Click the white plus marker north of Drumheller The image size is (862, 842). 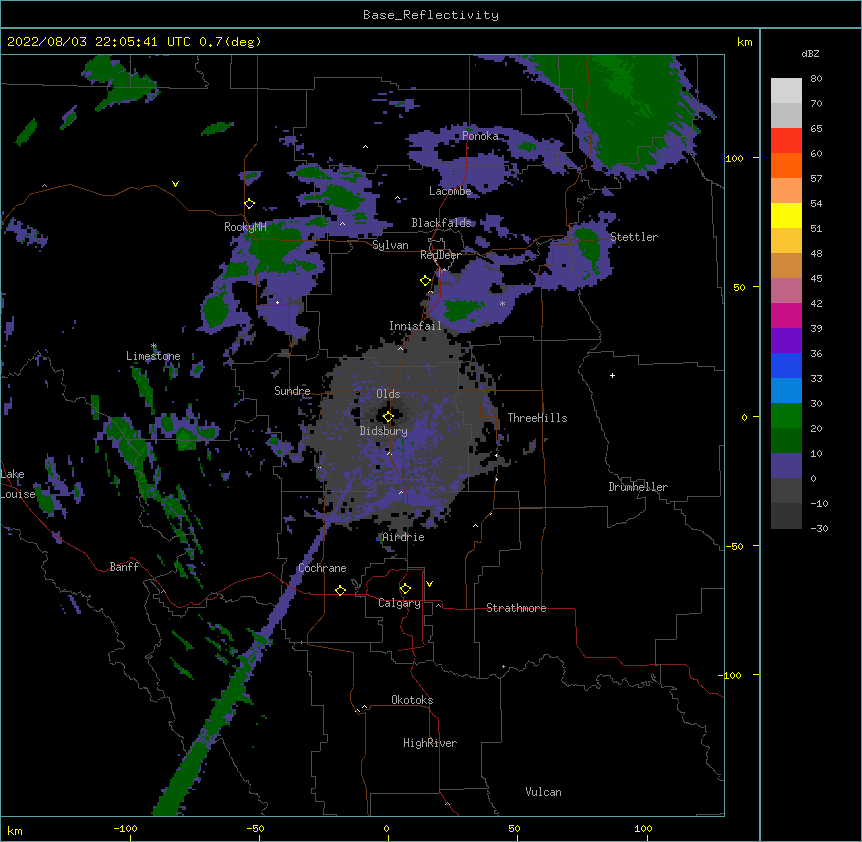point(612,375)
